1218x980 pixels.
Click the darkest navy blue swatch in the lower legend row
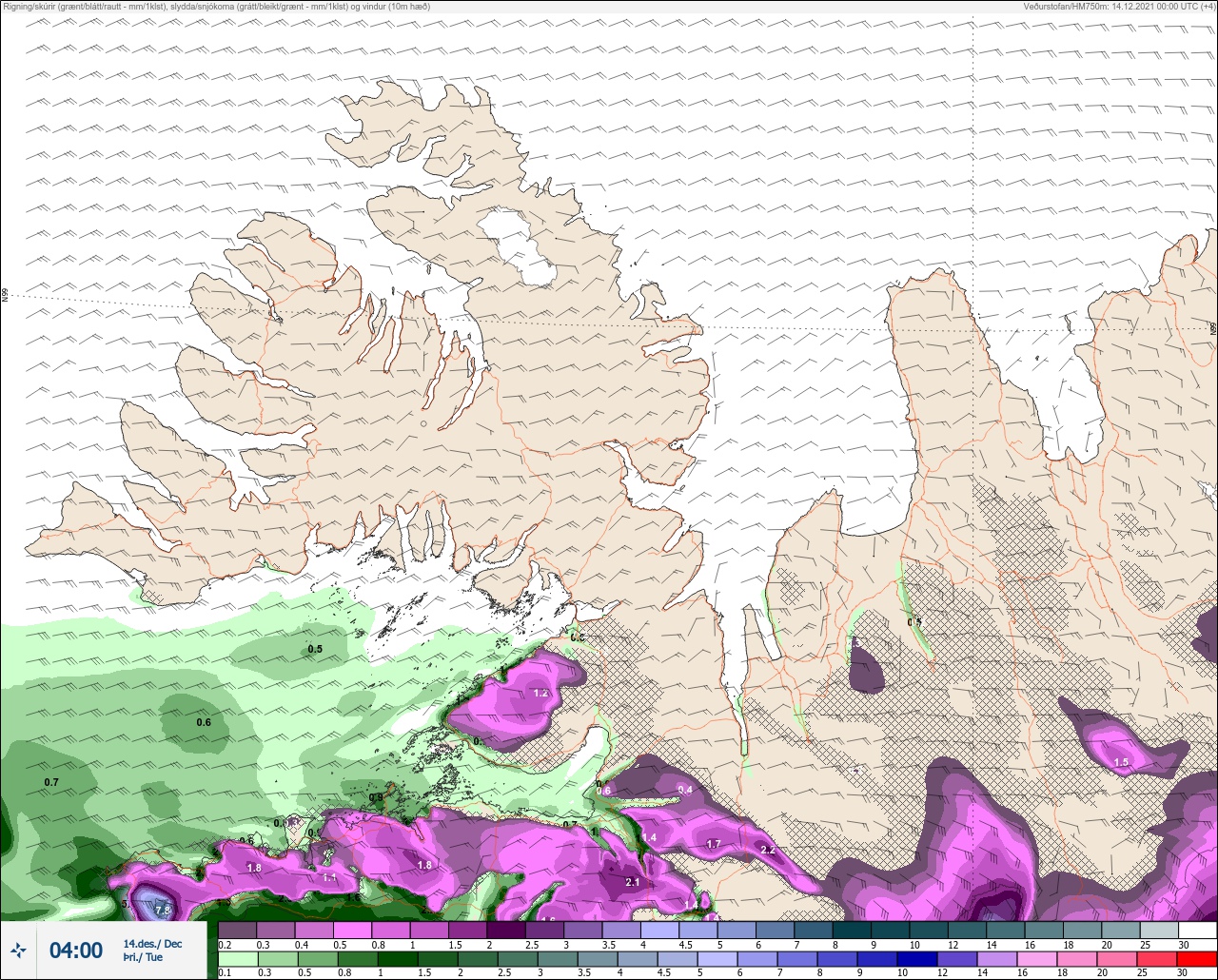click(x=916, y=958)
